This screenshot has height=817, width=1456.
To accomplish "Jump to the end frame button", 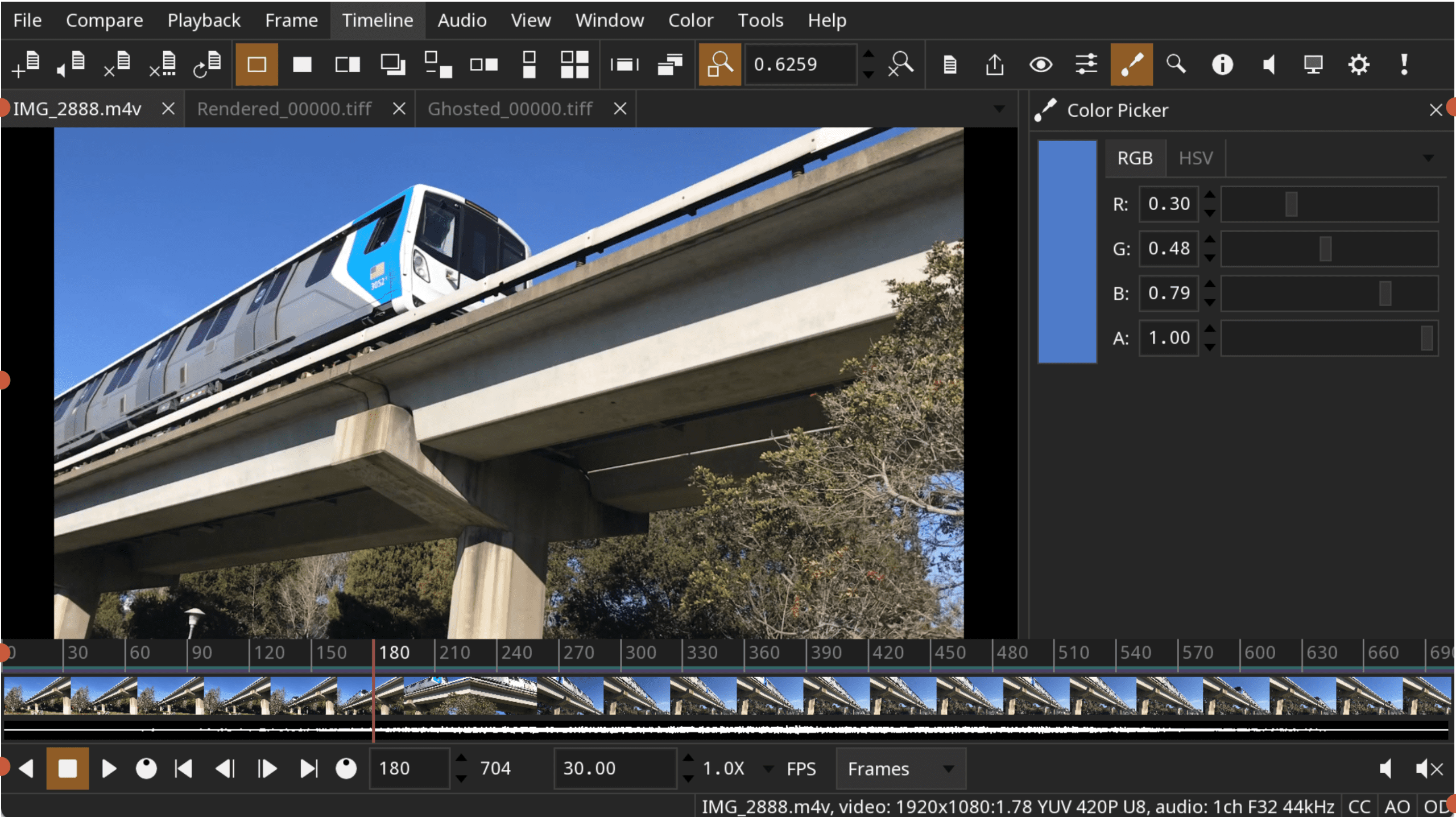I will (308, 769).
